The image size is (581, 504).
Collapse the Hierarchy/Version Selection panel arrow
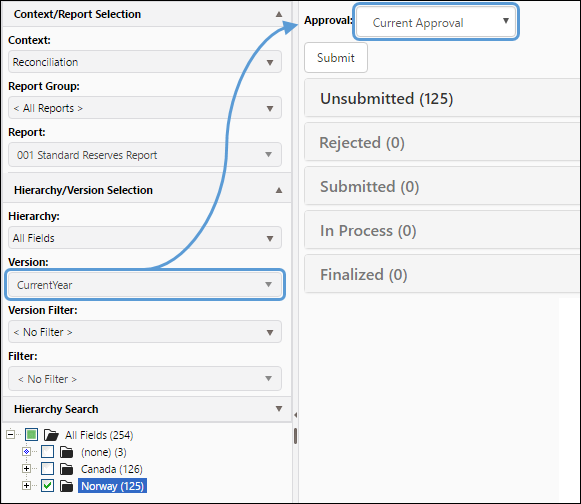click(x=279, y=190)
